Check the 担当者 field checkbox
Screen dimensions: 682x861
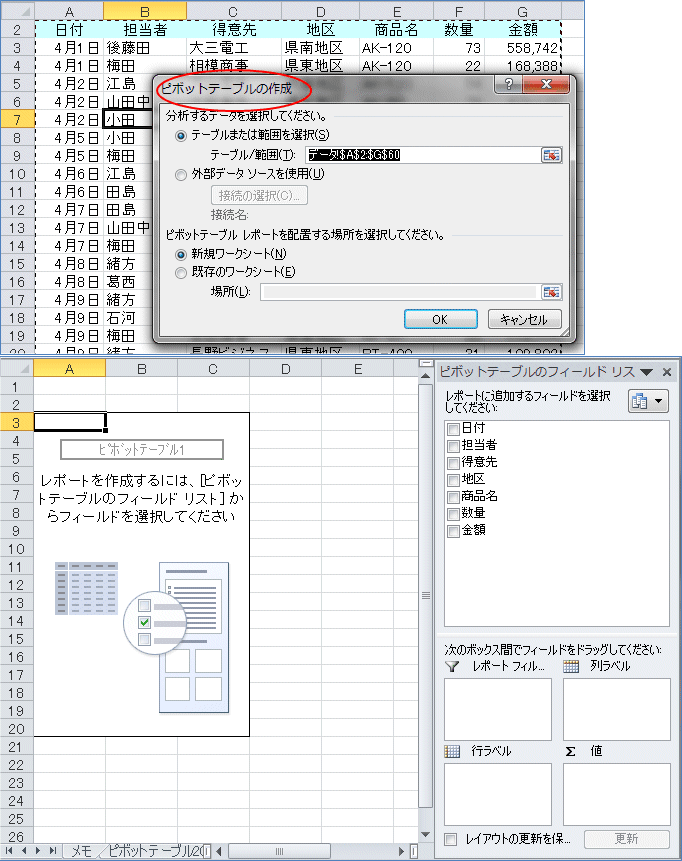tap(453, 446)
